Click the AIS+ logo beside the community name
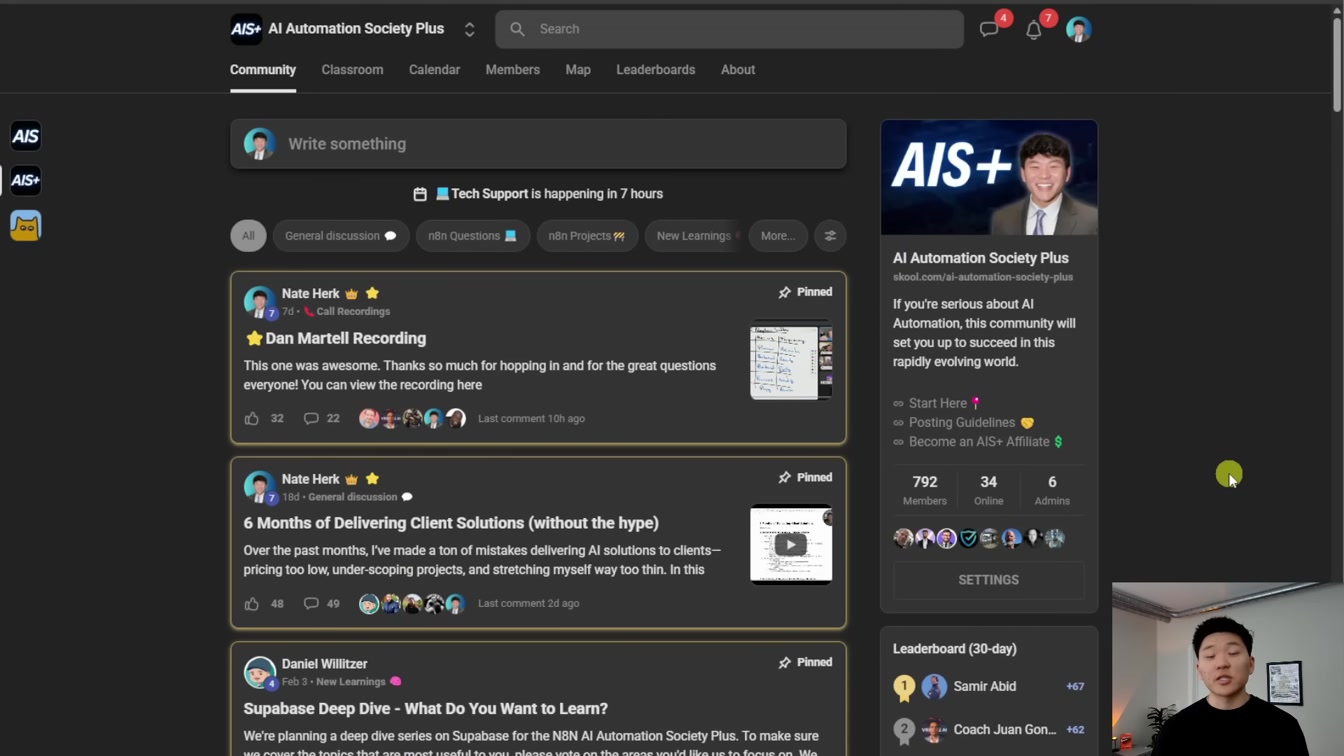 (246, 29)
